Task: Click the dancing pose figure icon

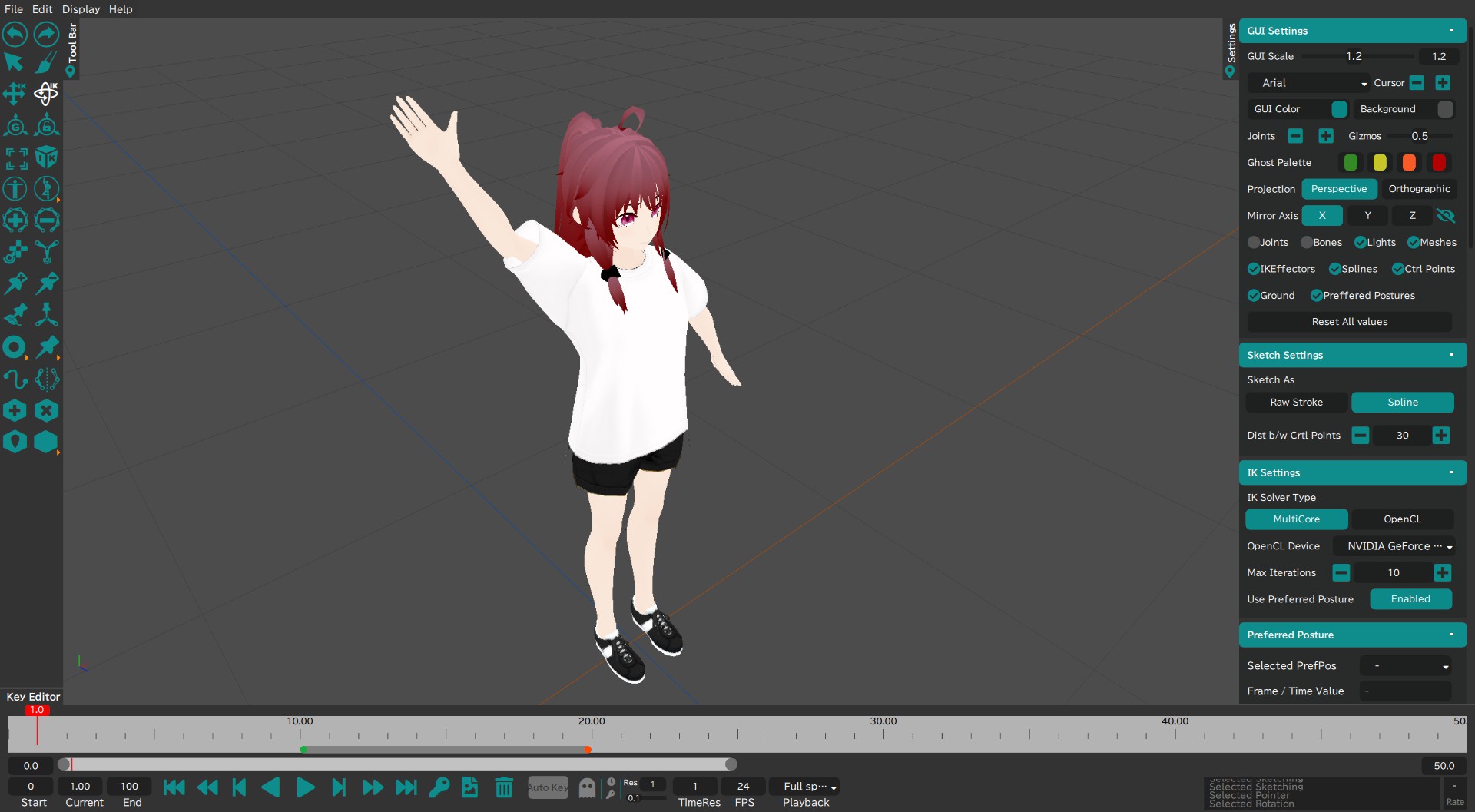Action: (x=46, y=189)
